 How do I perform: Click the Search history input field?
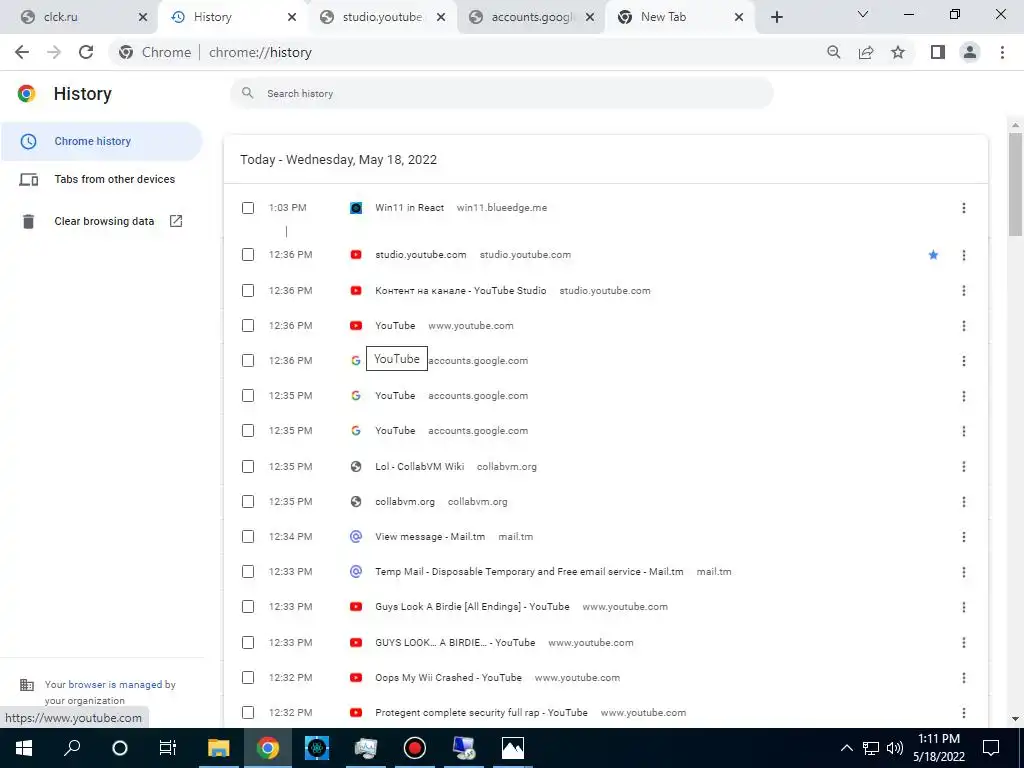click(x=502, y=93)
